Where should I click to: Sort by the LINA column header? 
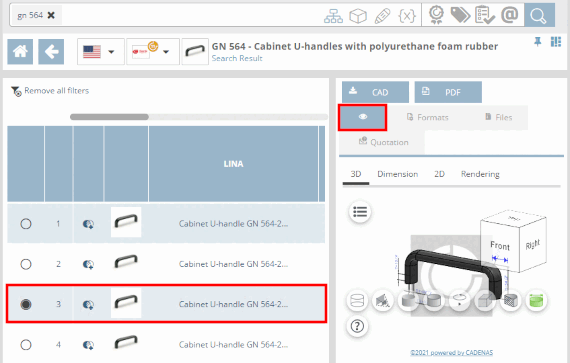(x=233, y=164)
